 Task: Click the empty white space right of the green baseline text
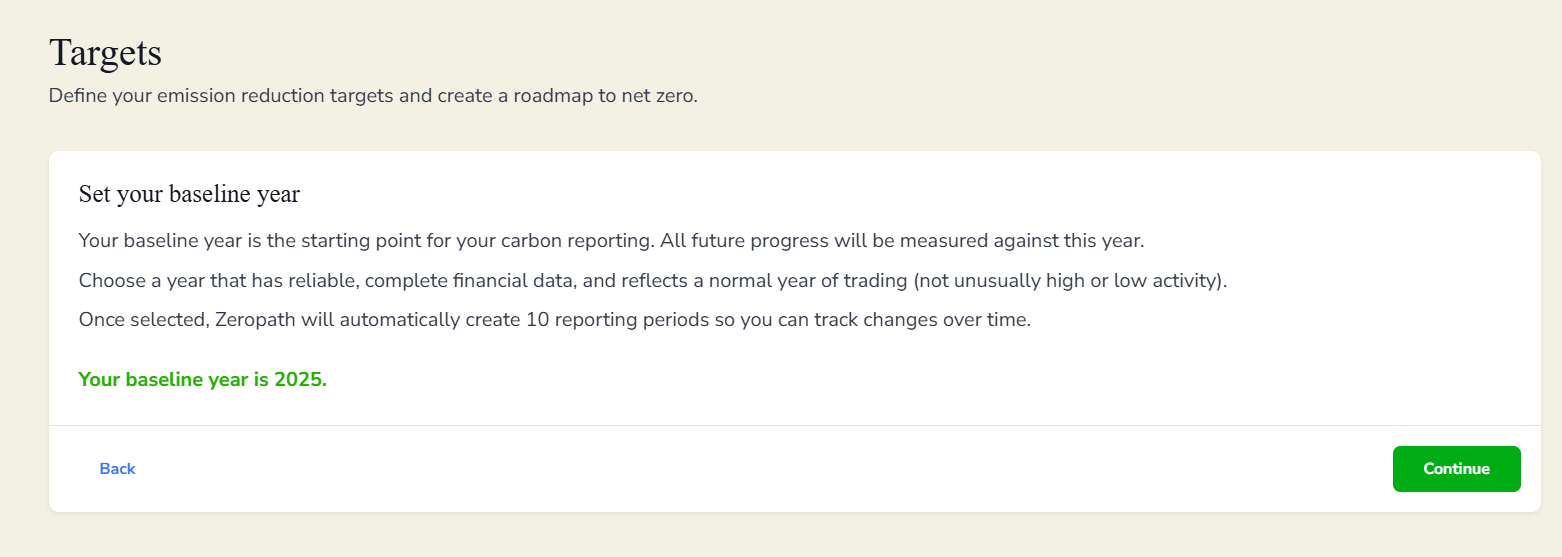coord(900,380)
